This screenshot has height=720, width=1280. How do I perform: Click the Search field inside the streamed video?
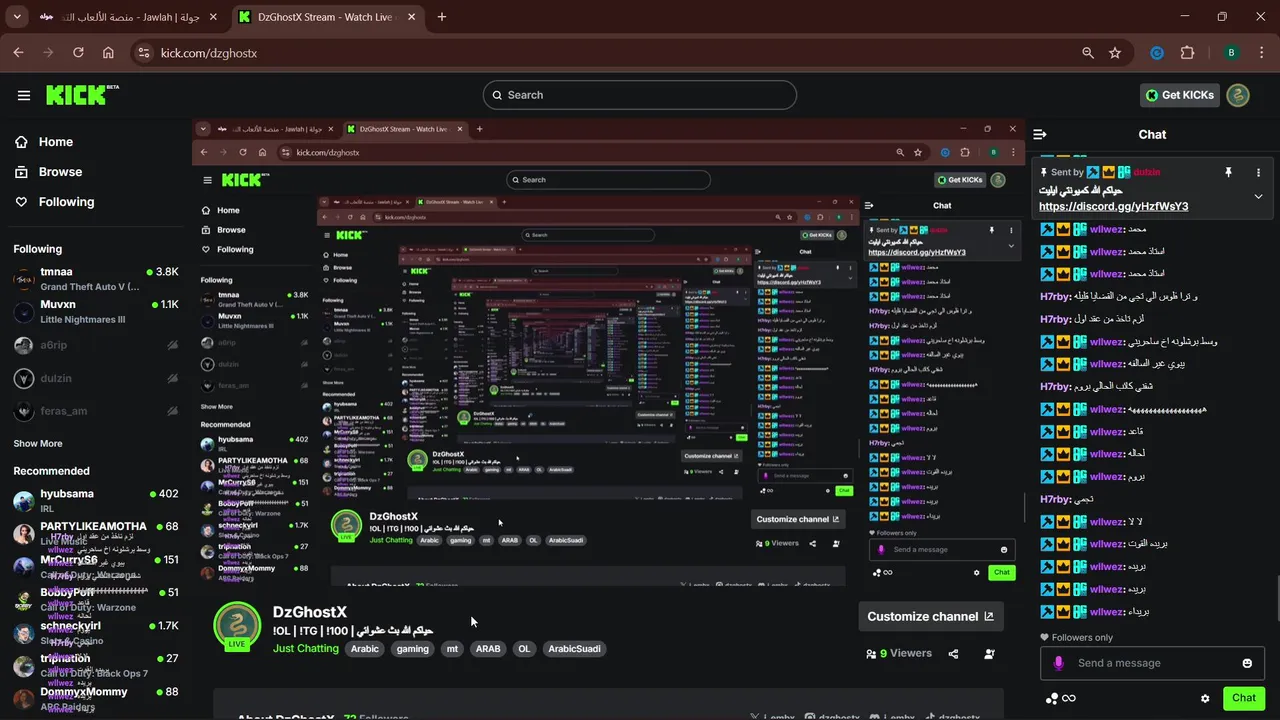(610, 179)
